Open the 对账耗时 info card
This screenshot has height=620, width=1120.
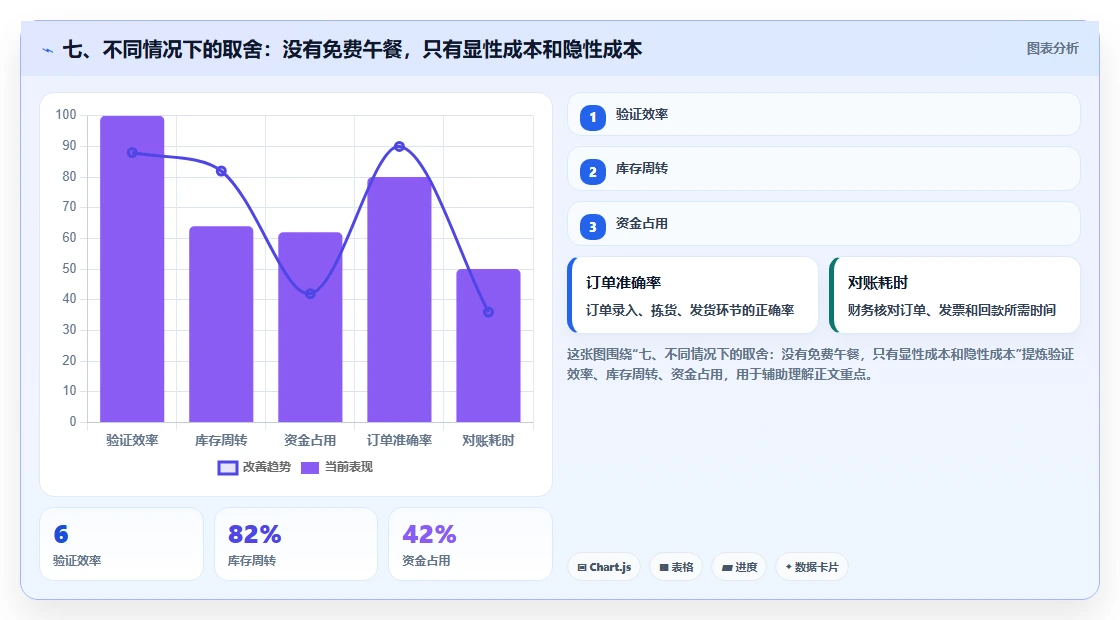pyautogui.click(x=955, y=295)
